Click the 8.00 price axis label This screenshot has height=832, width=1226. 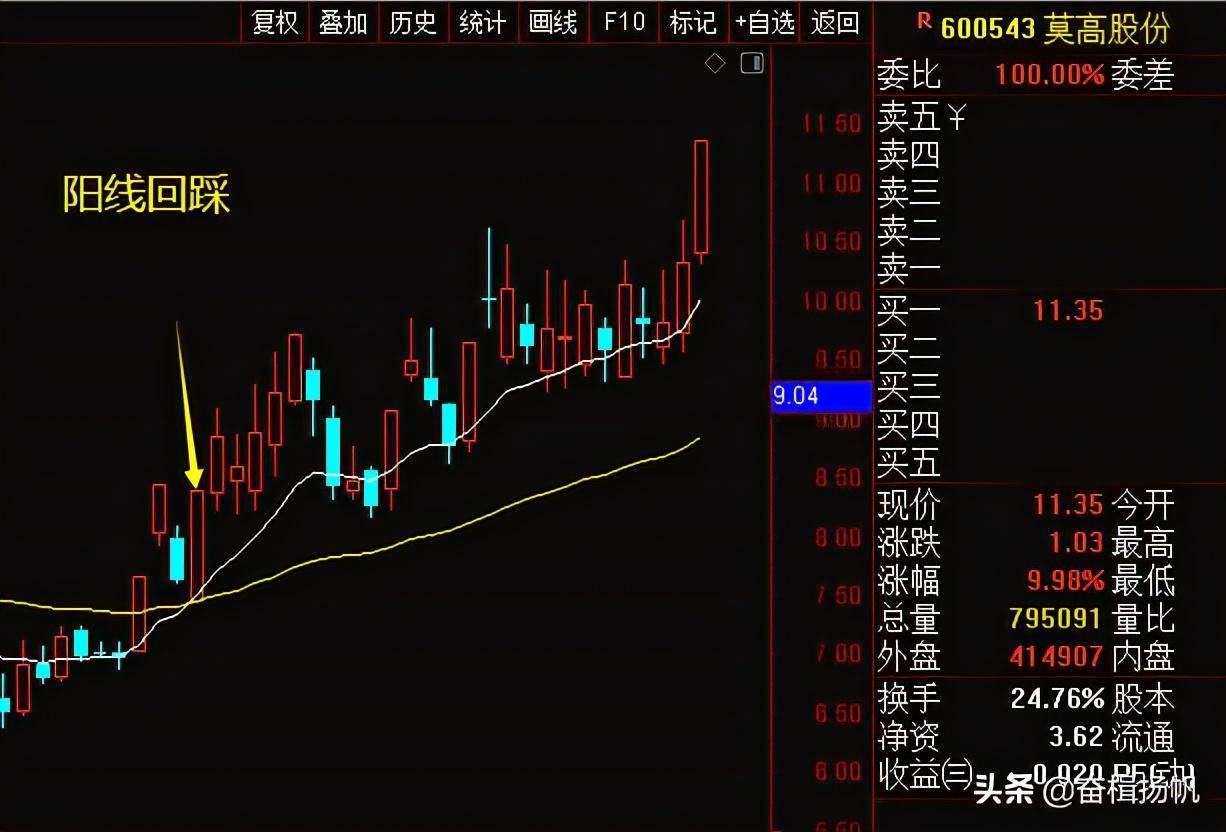pyautogui.click(x=837, y=538)
